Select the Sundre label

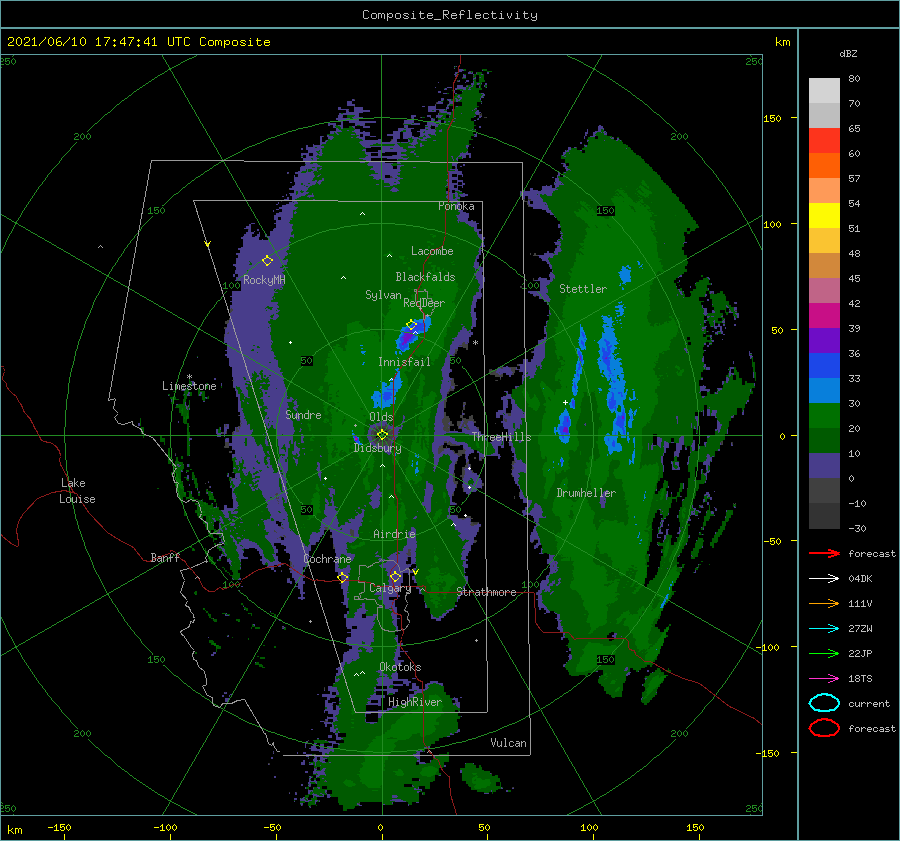[x=303, y=414]
